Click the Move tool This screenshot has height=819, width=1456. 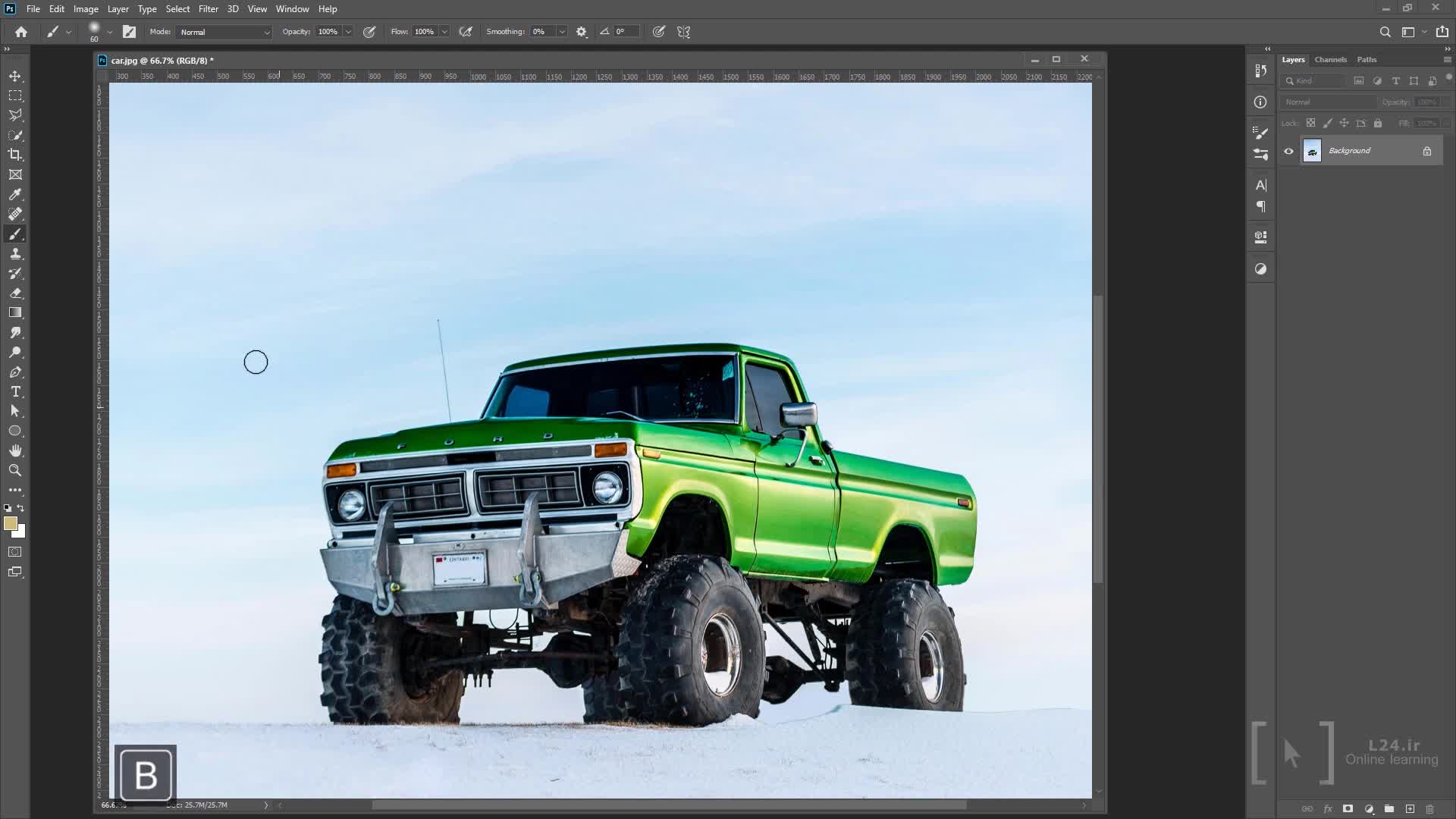pos(15,77)
